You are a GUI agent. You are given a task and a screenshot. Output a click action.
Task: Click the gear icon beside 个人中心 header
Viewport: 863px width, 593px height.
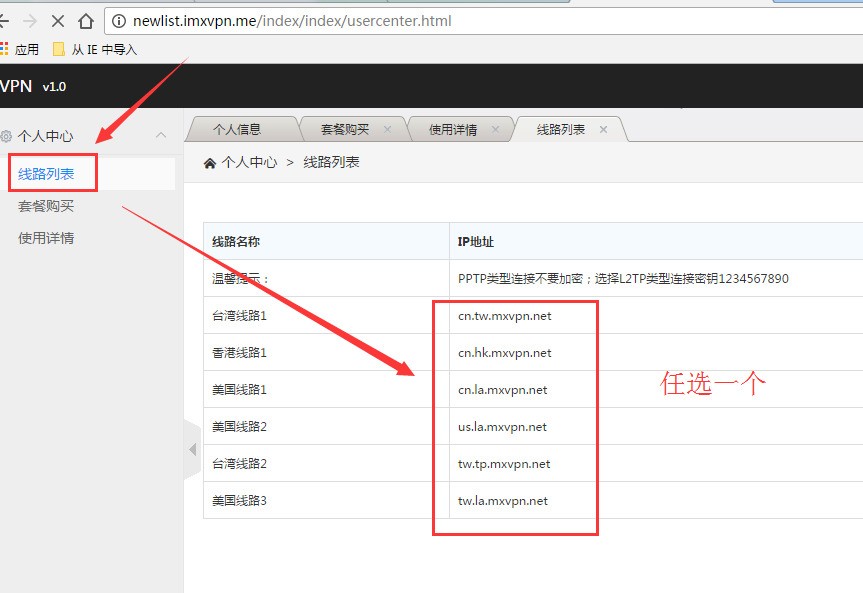point(9,136)
